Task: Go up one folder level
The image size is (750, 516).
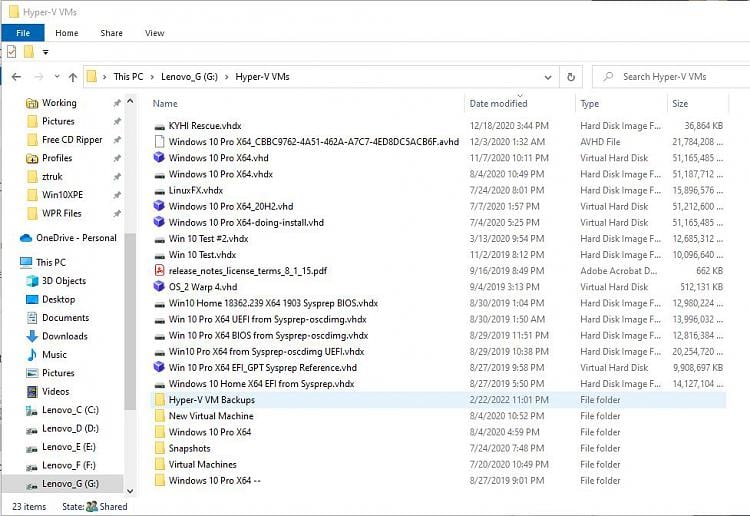Action: click(73, 77)
